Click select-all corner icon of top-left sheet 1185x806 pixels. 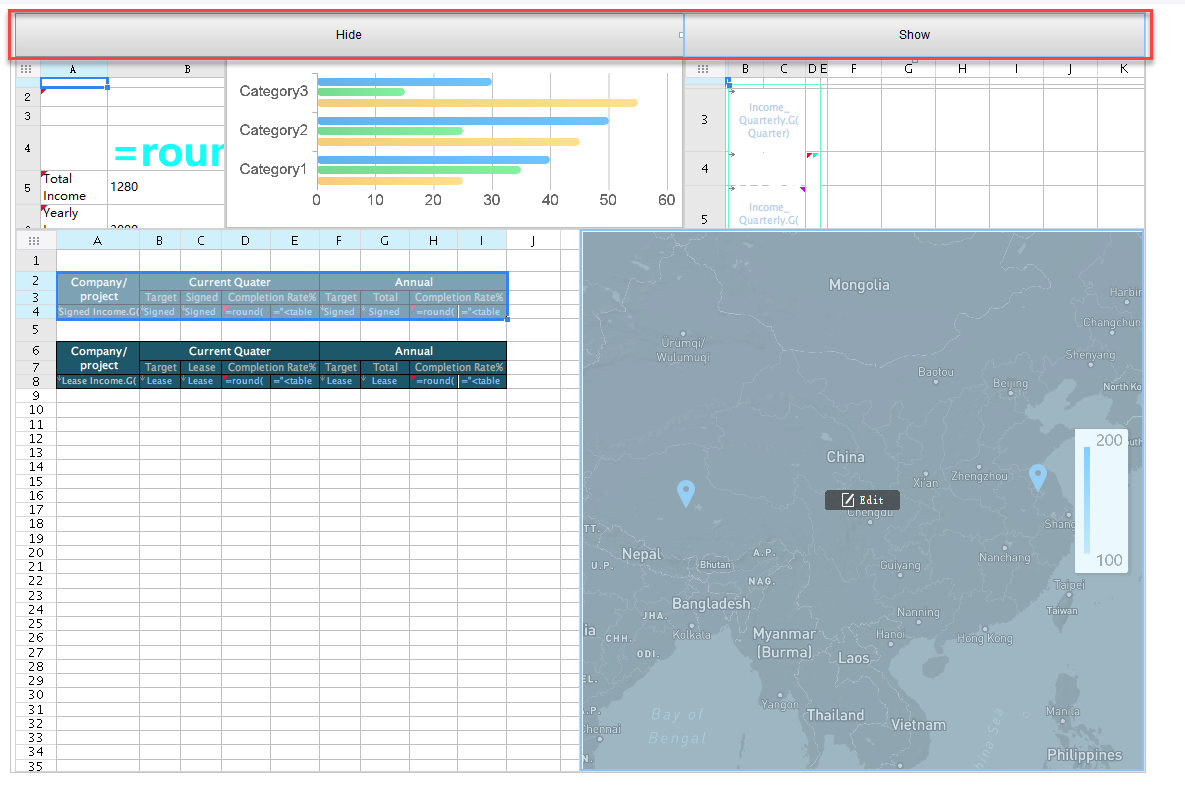click(x=26, y=69)
